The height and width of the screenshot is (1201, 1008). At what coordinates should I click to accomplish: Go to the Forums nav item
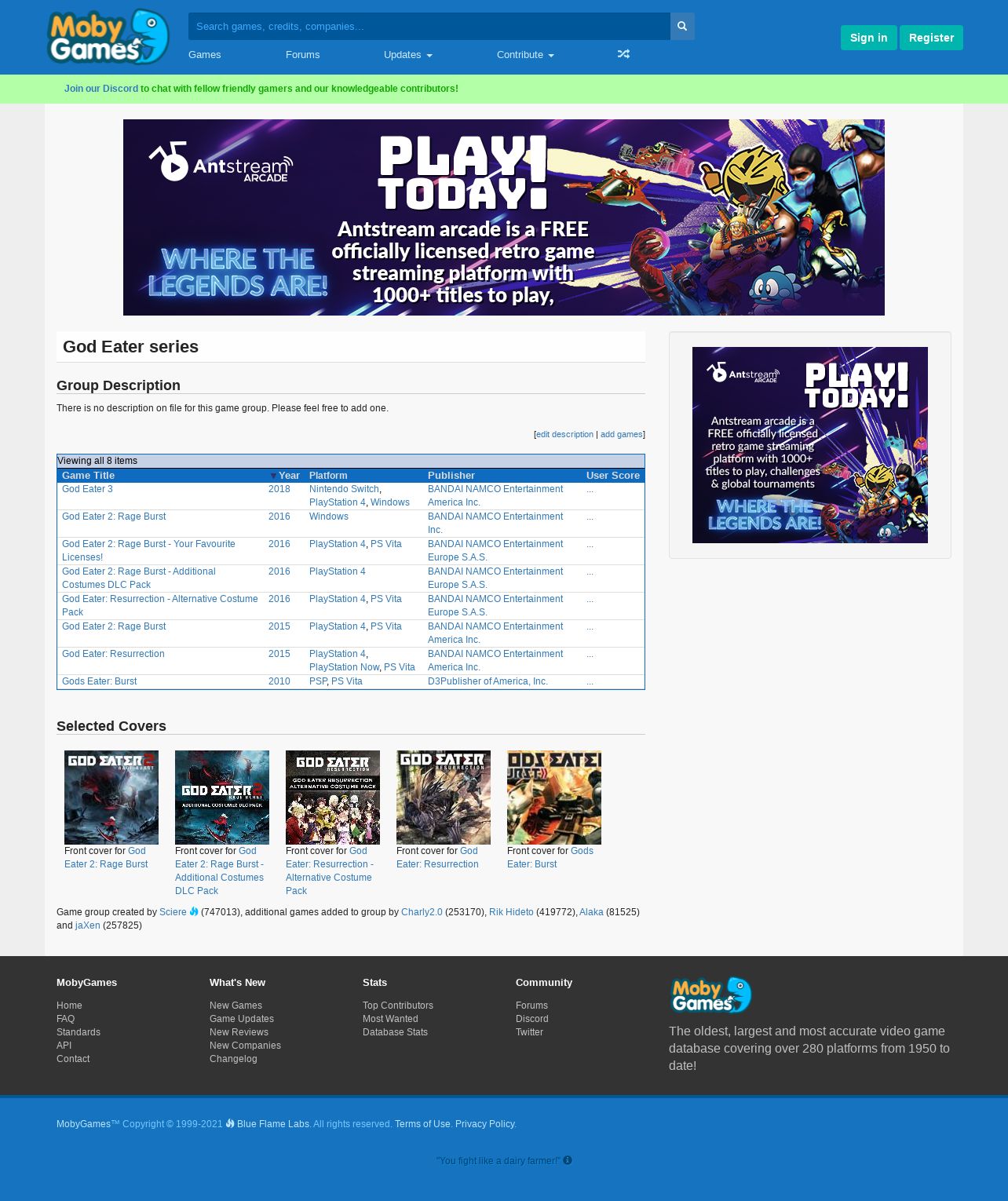[302, 54]
